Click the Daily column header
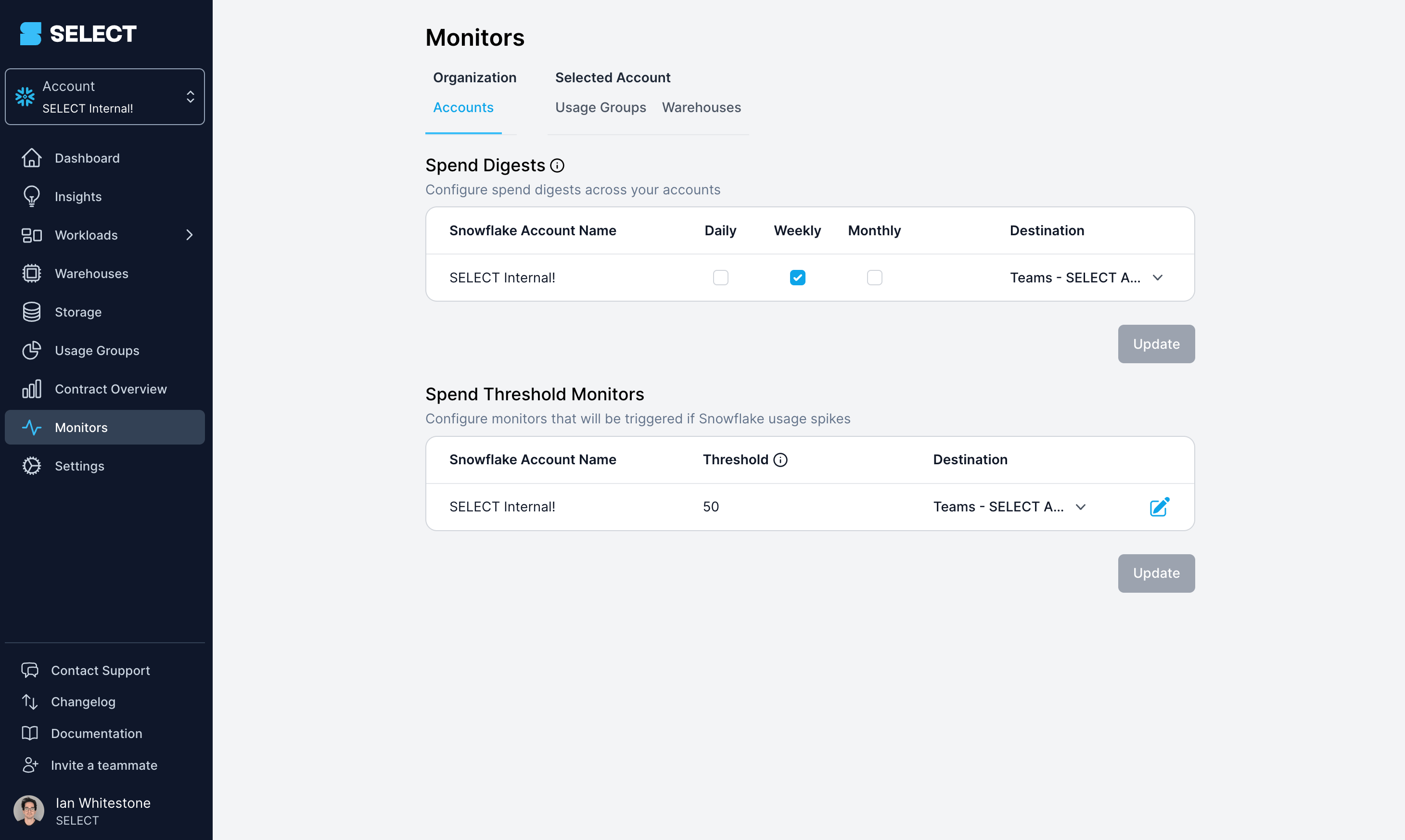1405x840 pixels. point(720,230)
